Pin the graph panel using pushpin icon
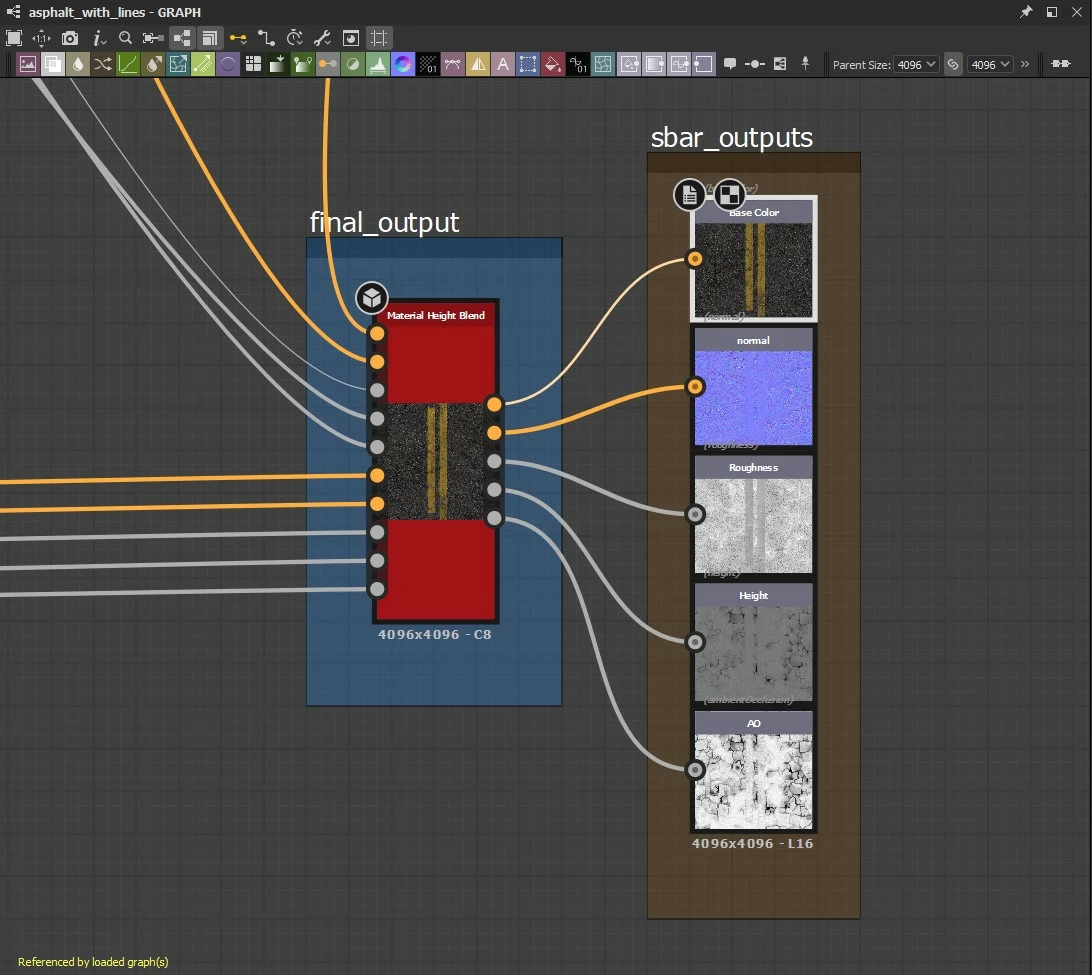This screenshot has height=975, width=1092. pyautogui.click(x=1026, y=12)
